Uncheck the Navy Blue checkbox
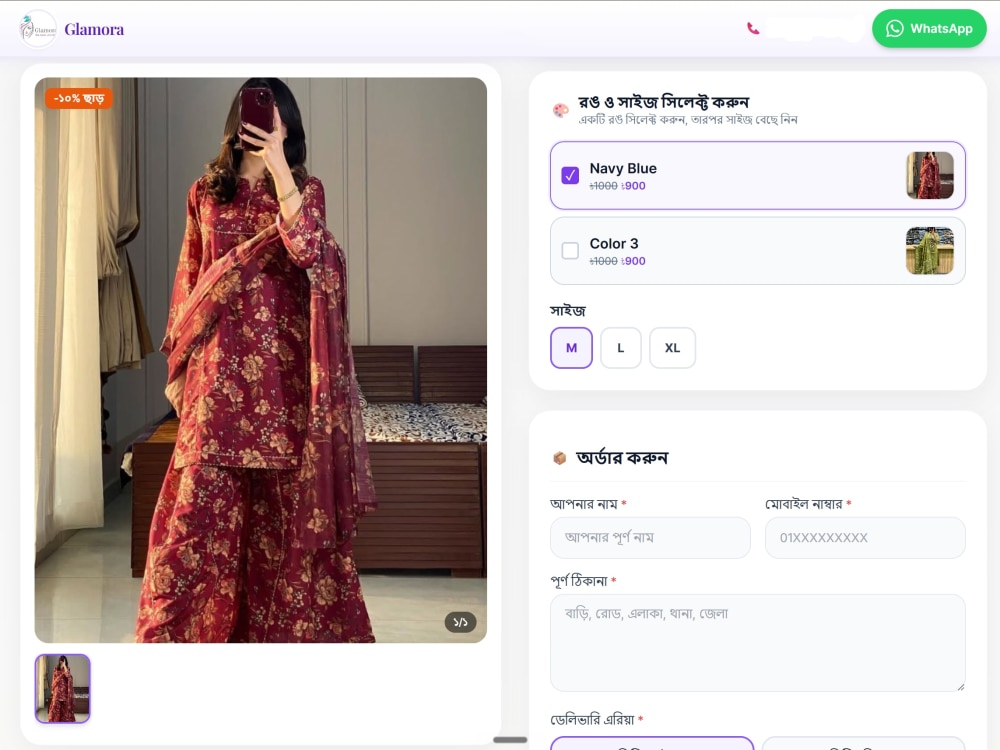The width and height of the screenshot is (1000, 750). (570, 175)
